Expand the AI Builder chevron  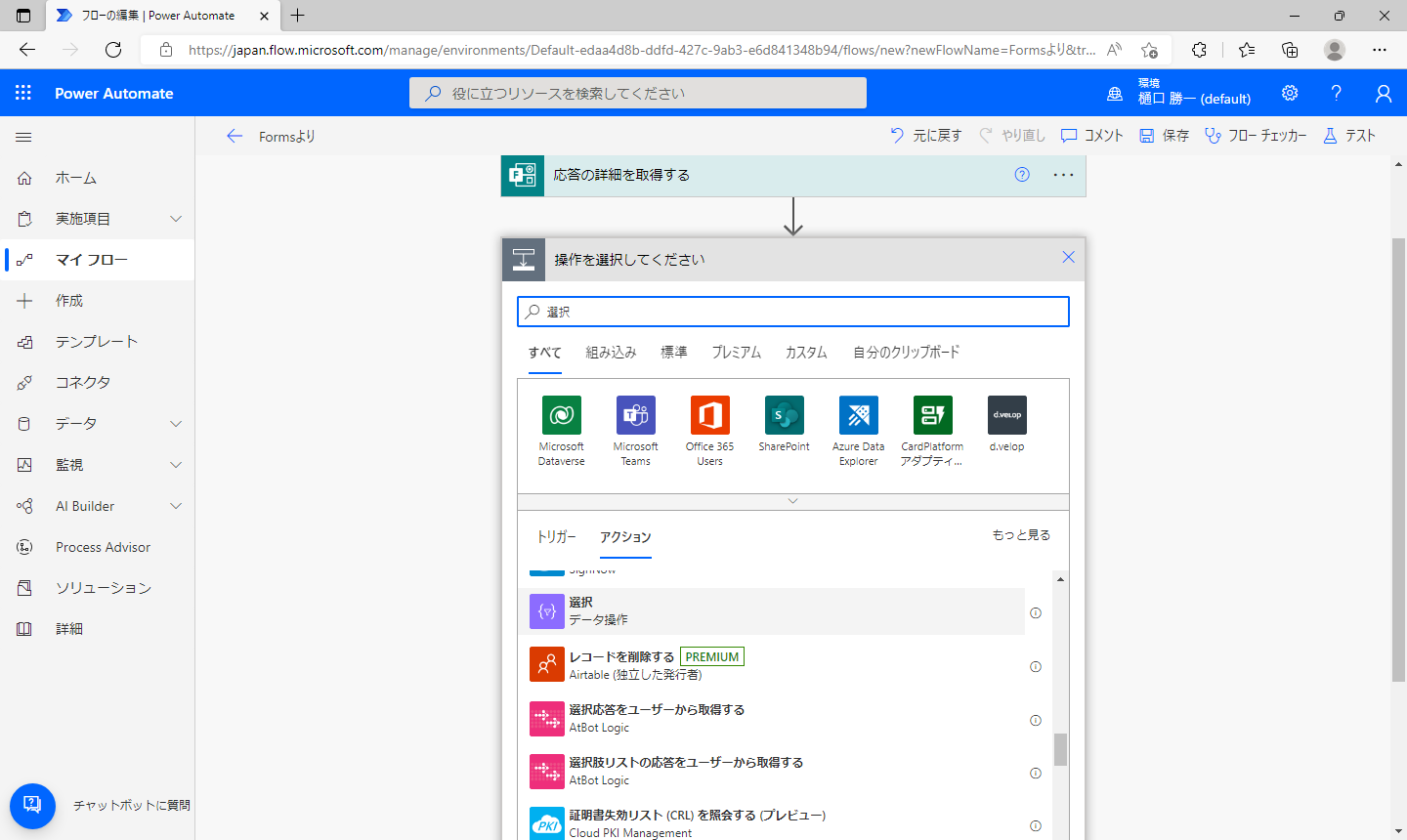[x=176, y=506]
